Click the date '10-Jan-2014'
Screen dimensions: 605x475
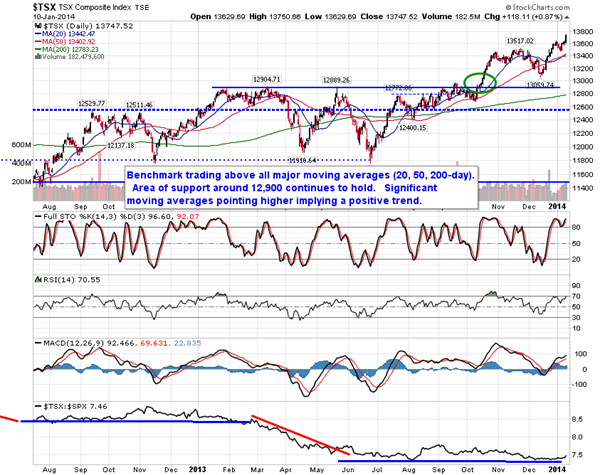54,17
